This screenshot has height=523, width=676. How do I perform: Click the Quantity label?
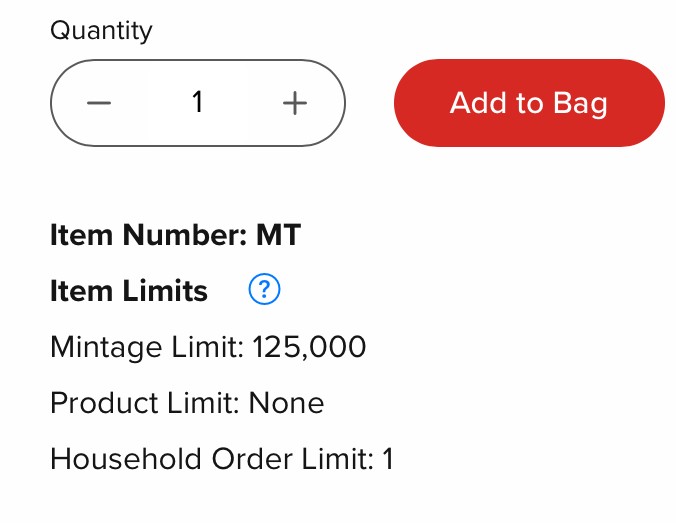[101, 31]
